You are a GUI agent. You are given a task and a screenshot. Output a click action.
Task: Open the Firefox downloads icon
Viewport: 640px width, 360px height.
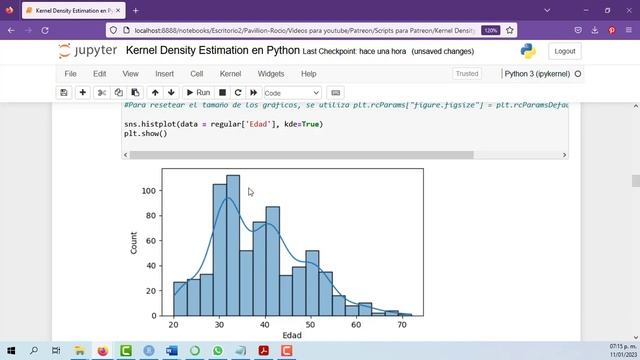click(x=595, y=30)
